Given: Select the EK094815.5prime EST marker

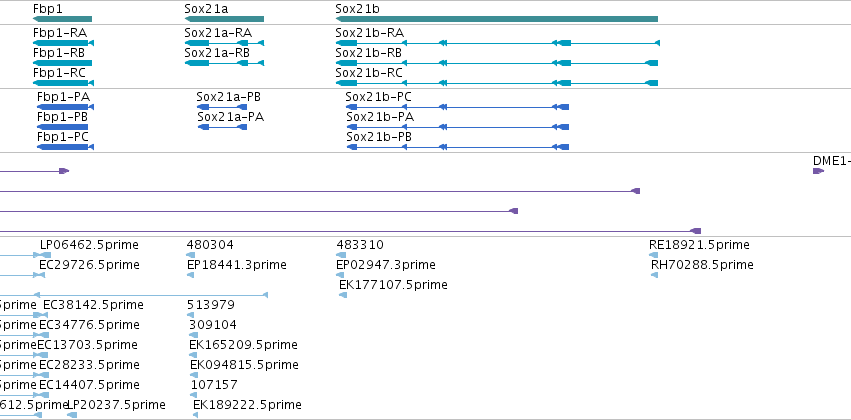Looking at the screenshot, I should tap(193, 375).
